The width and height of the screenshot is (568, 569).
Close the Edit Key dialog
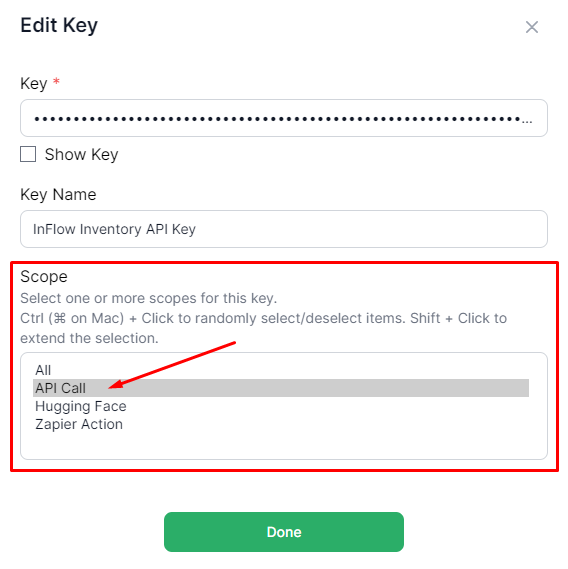[x=532, y=27]
